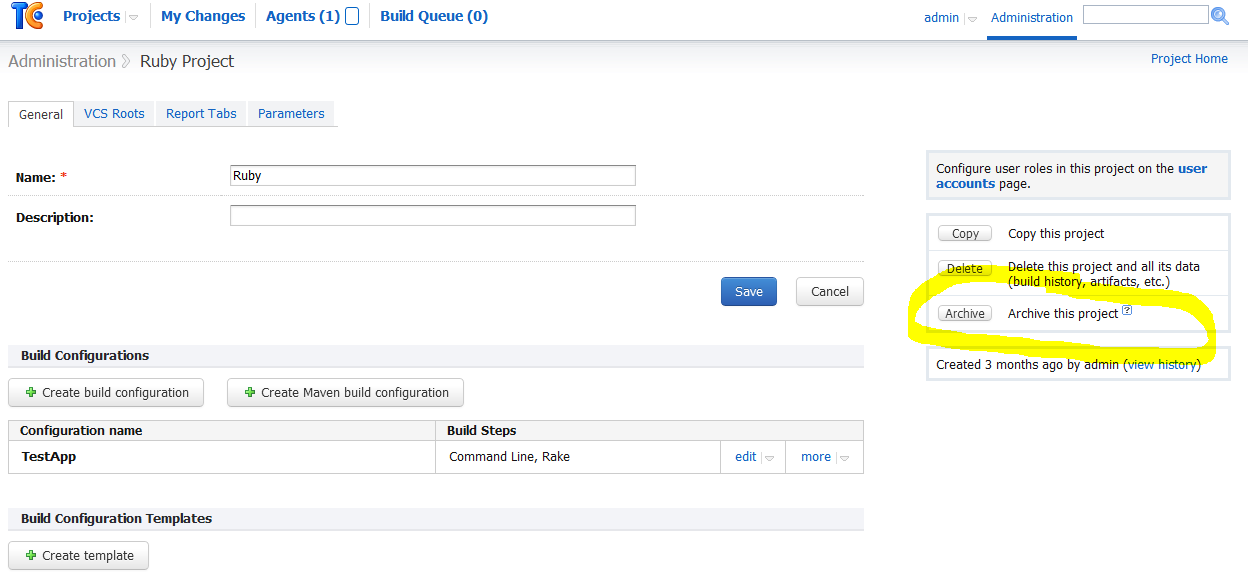Click the TestApp edit link
This screenshot has height=579, width=1248.
(x=746, y=457)
